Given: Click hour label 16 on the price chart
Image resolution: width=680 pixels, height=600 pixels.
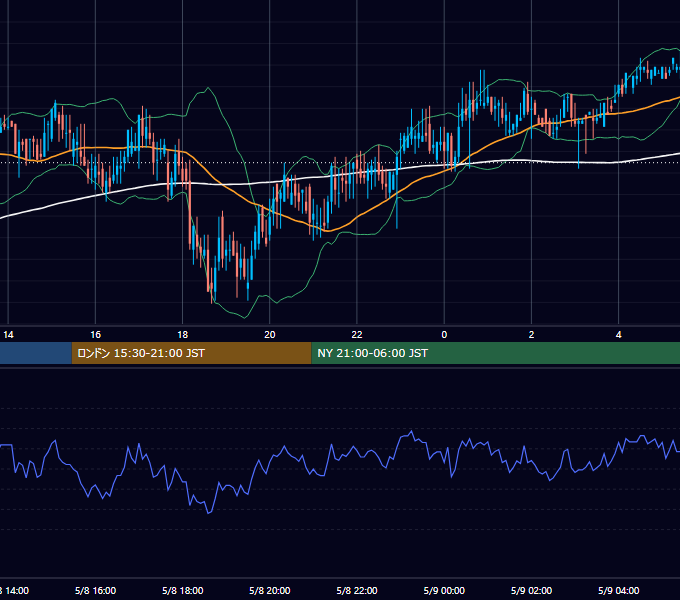Looking at the screenshot, I should (95, 335).
